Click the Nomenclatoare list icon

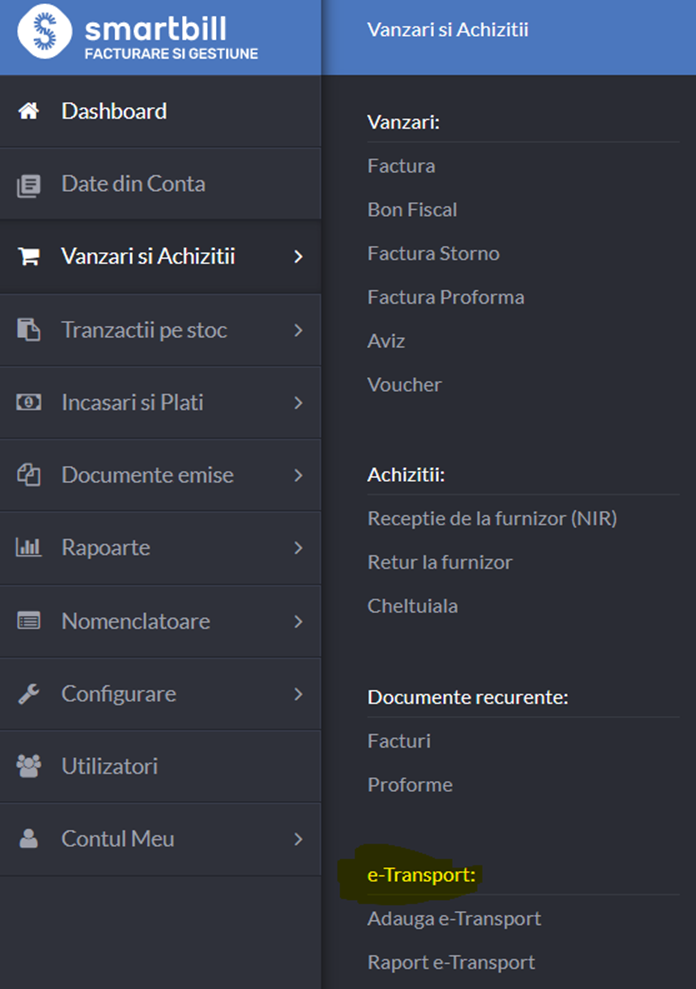tap(28, 621)
